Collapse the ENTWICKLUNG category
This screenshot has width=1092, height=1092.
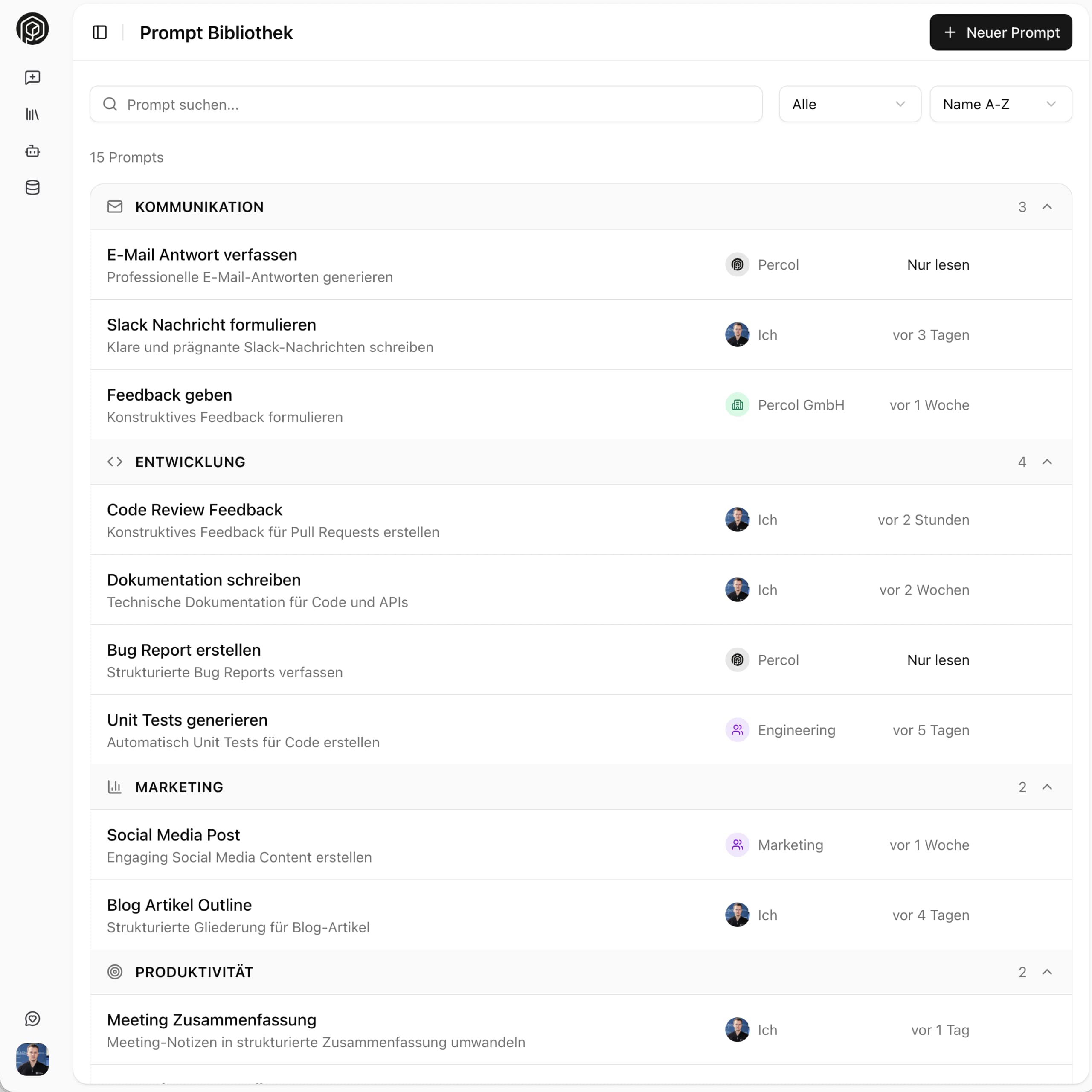tap(1047, 462)
